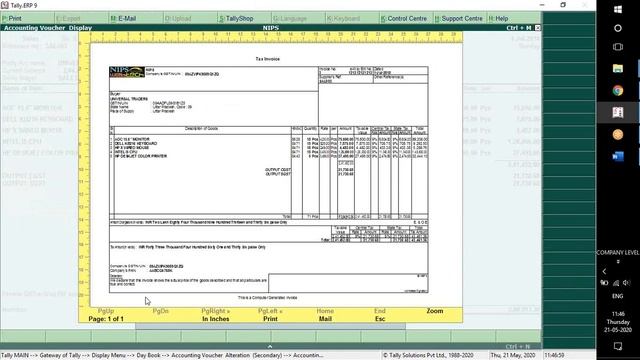The width and height of the screenshot is (640, 360).
Task: Click the battery tray icon
Action: (x=604, y=282)
